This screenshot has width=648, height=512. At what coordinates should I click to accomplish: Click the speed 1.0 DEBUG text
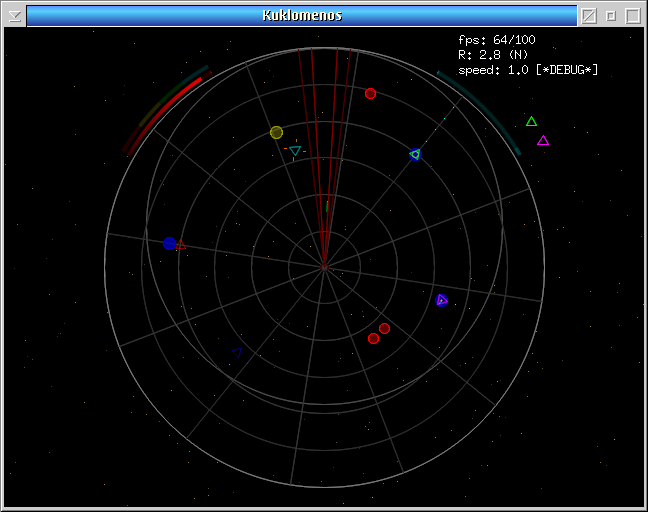coord(528,70)
